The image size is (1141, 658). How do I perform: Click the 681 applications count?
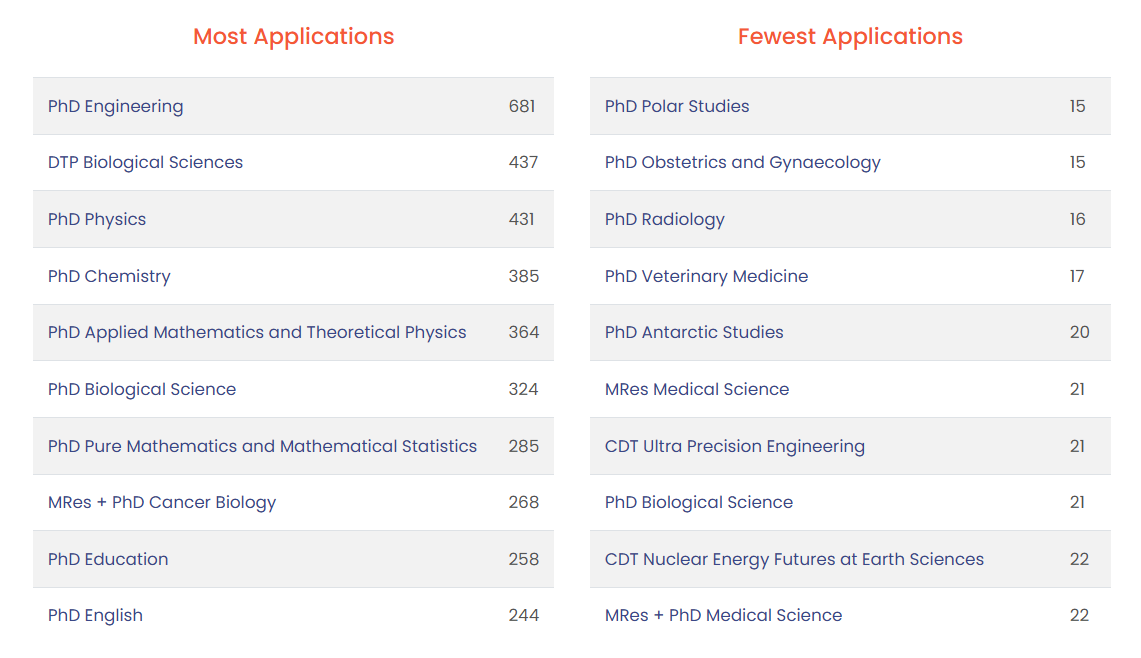click(522, 106)
